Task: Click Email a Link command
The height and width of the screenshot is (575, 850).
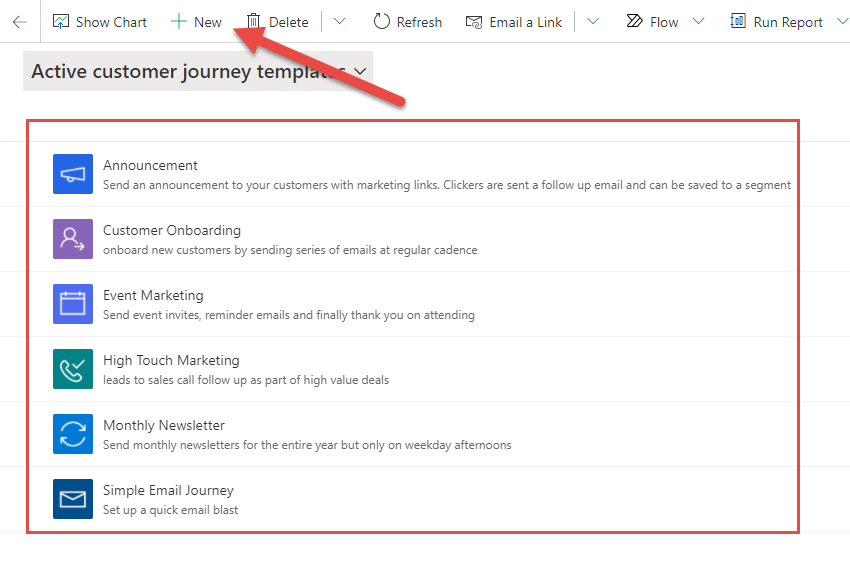Action: pyautogui.click(x=513, y=22)
